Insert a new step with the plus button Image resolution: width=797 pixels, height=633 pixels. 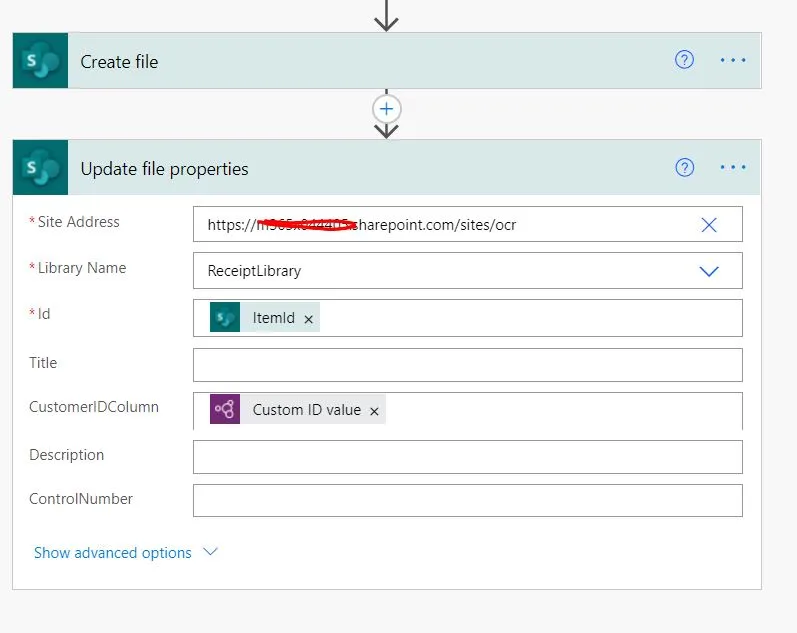pos(386,109)
